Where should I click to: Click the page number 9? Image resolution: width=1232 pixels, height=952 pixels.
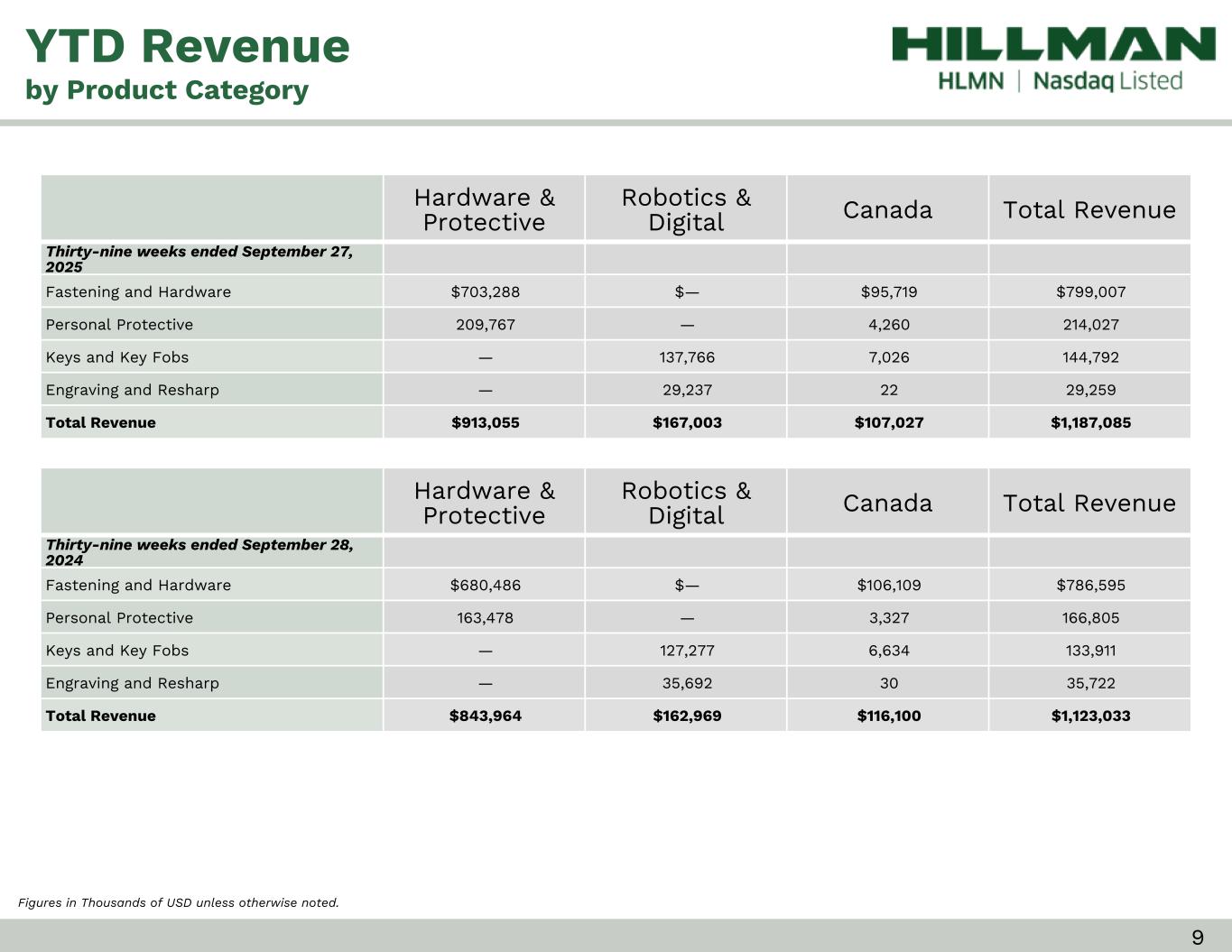tap(1197, 938)
